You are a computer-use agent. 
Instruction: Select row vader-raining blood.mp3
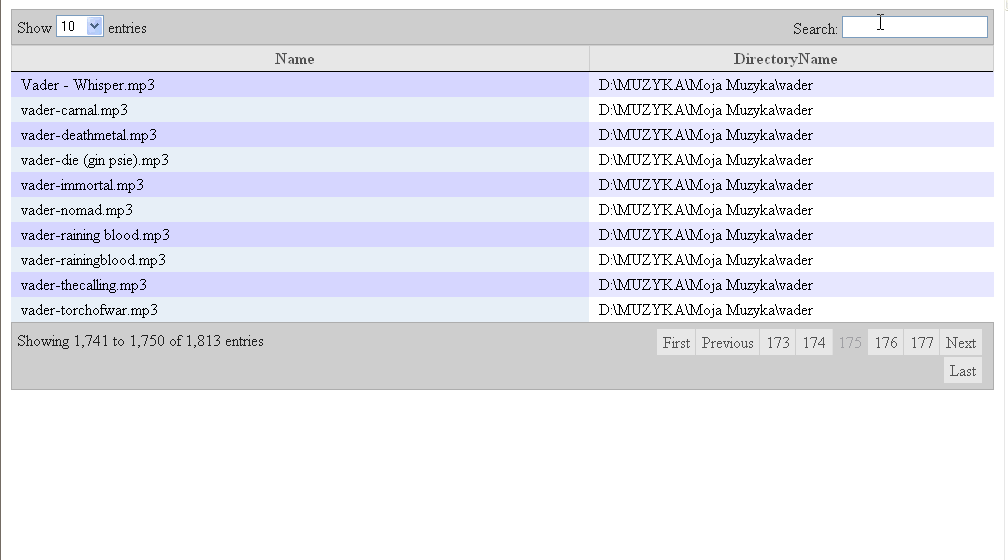(x=503, y=235)
